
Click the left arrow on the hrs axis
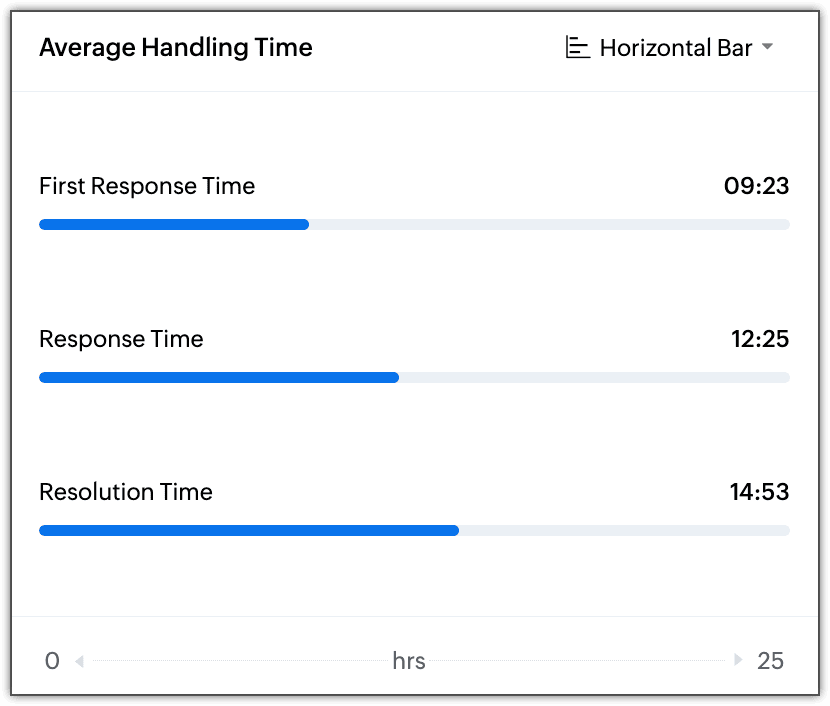click(80, 661)
